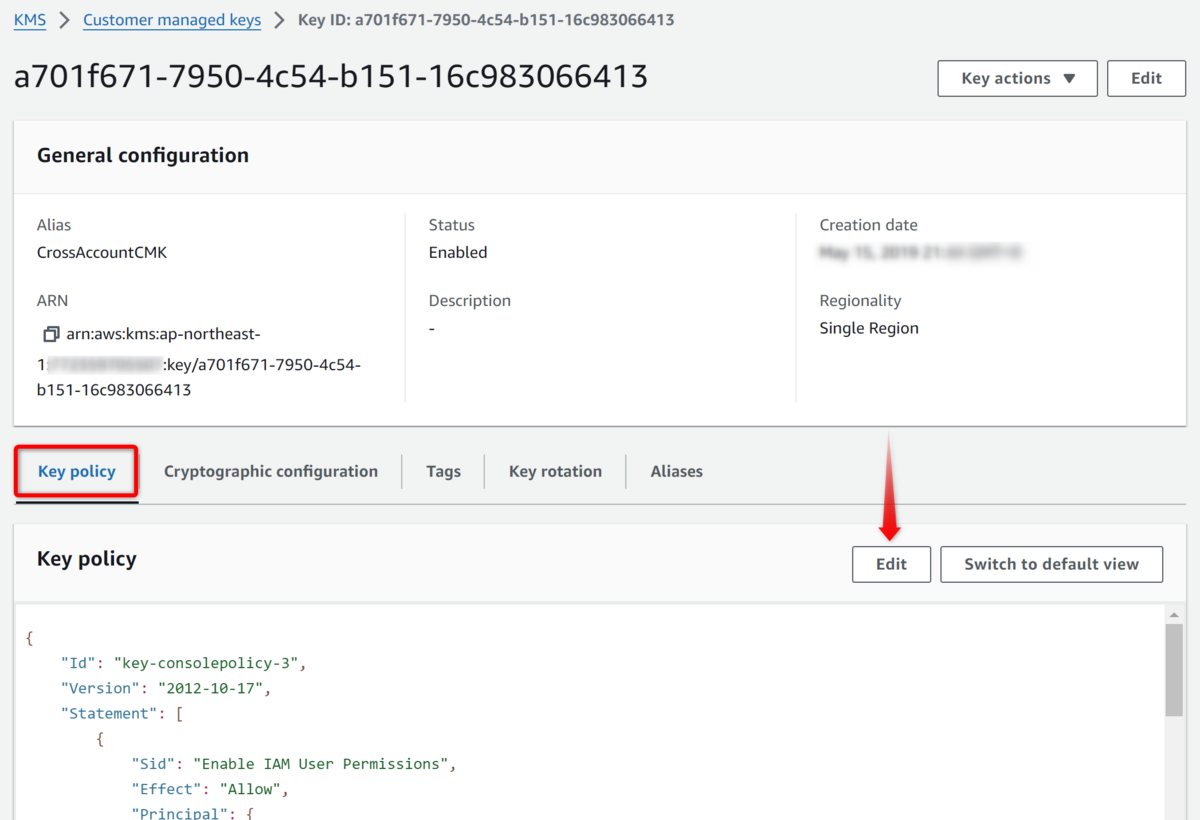Click the "2012-10-17" Version line
Viewport: 1200px width, 820px height.
[166, 688]
